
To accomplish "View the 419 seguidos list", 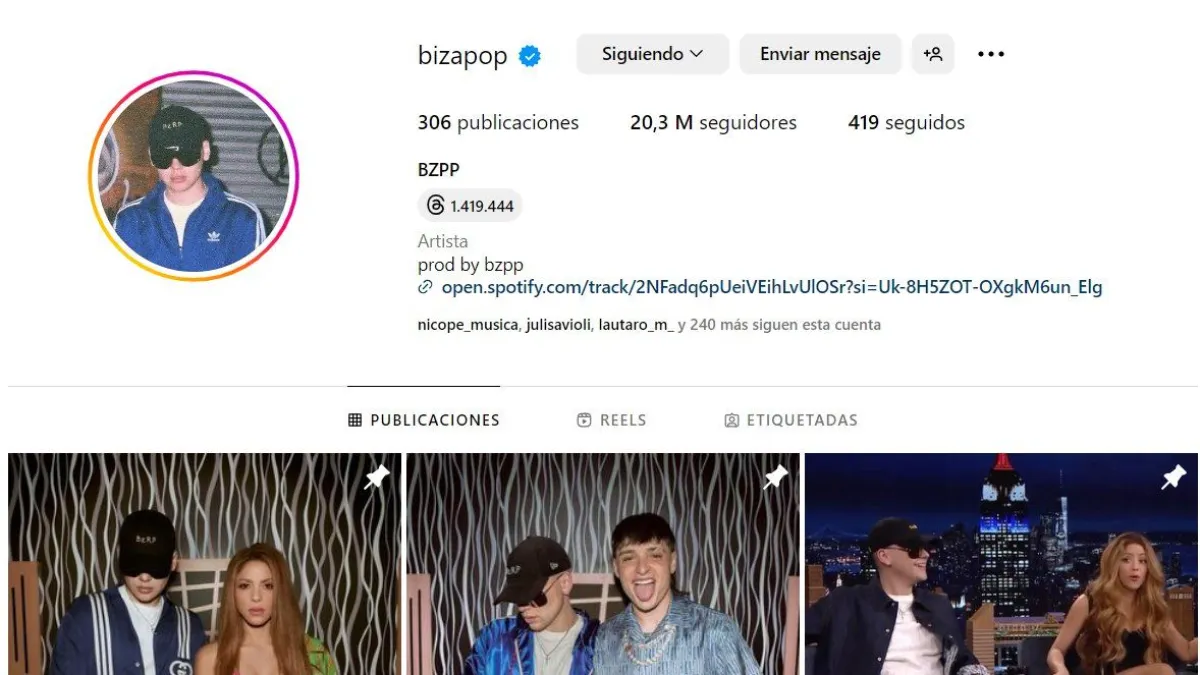I will pyautogui.click(x=906, y=123).
